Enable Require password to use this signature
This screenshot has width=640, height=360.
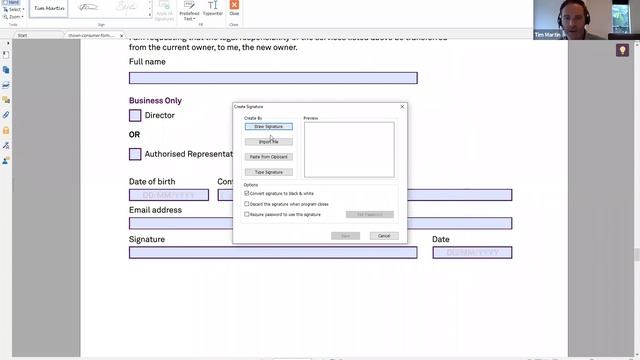pos(247,214)
